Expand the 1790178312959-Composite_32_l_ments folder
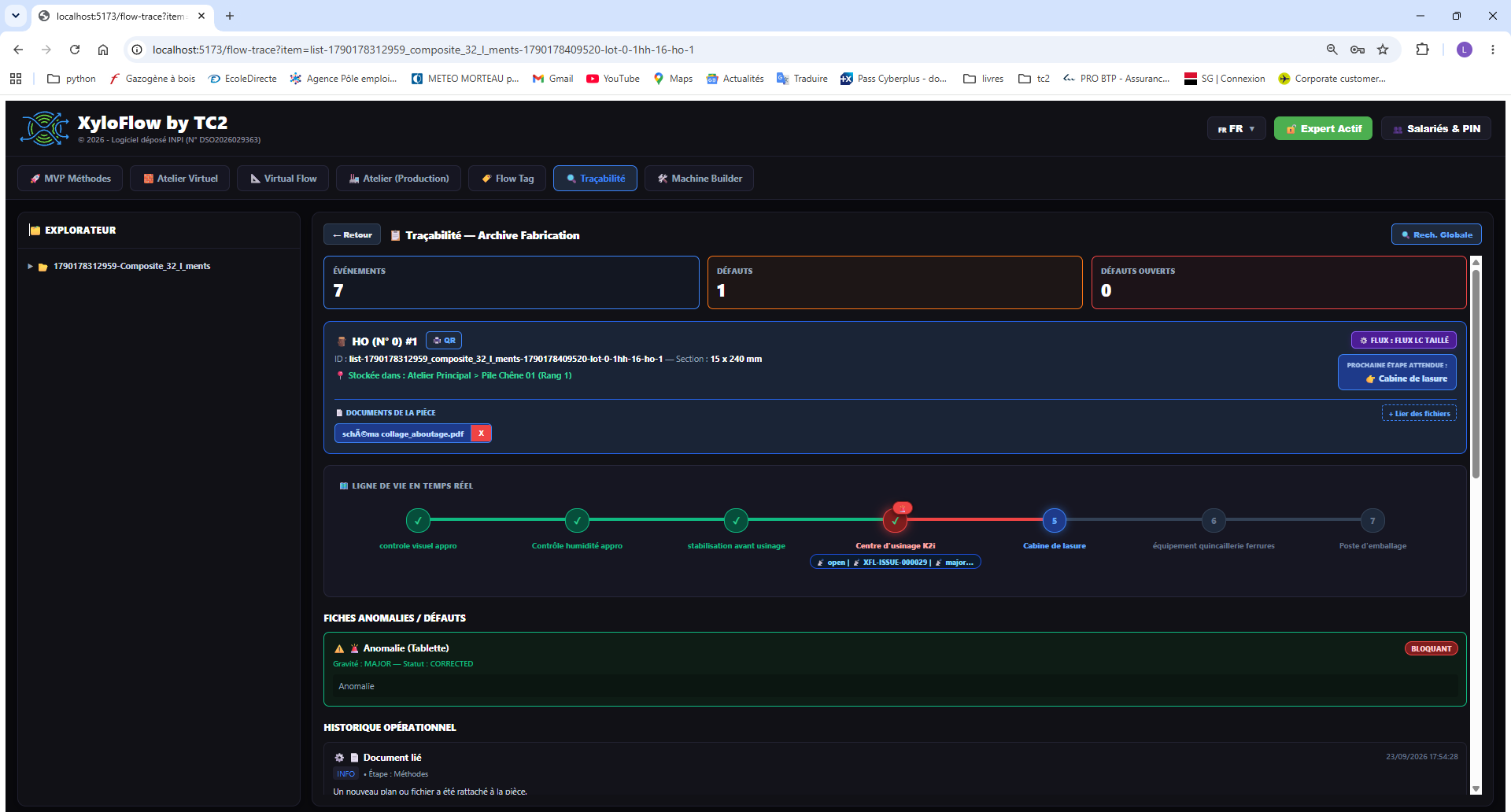 [31, 267]
